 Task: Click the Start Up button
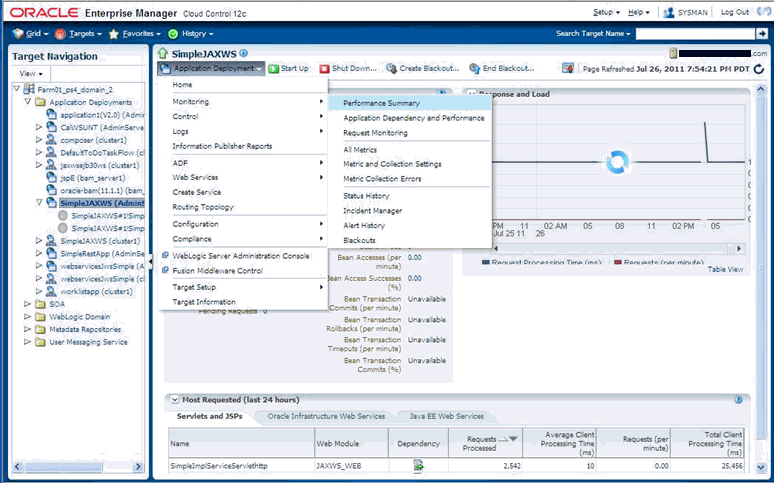pyautogui.click(x=289, y=69)
